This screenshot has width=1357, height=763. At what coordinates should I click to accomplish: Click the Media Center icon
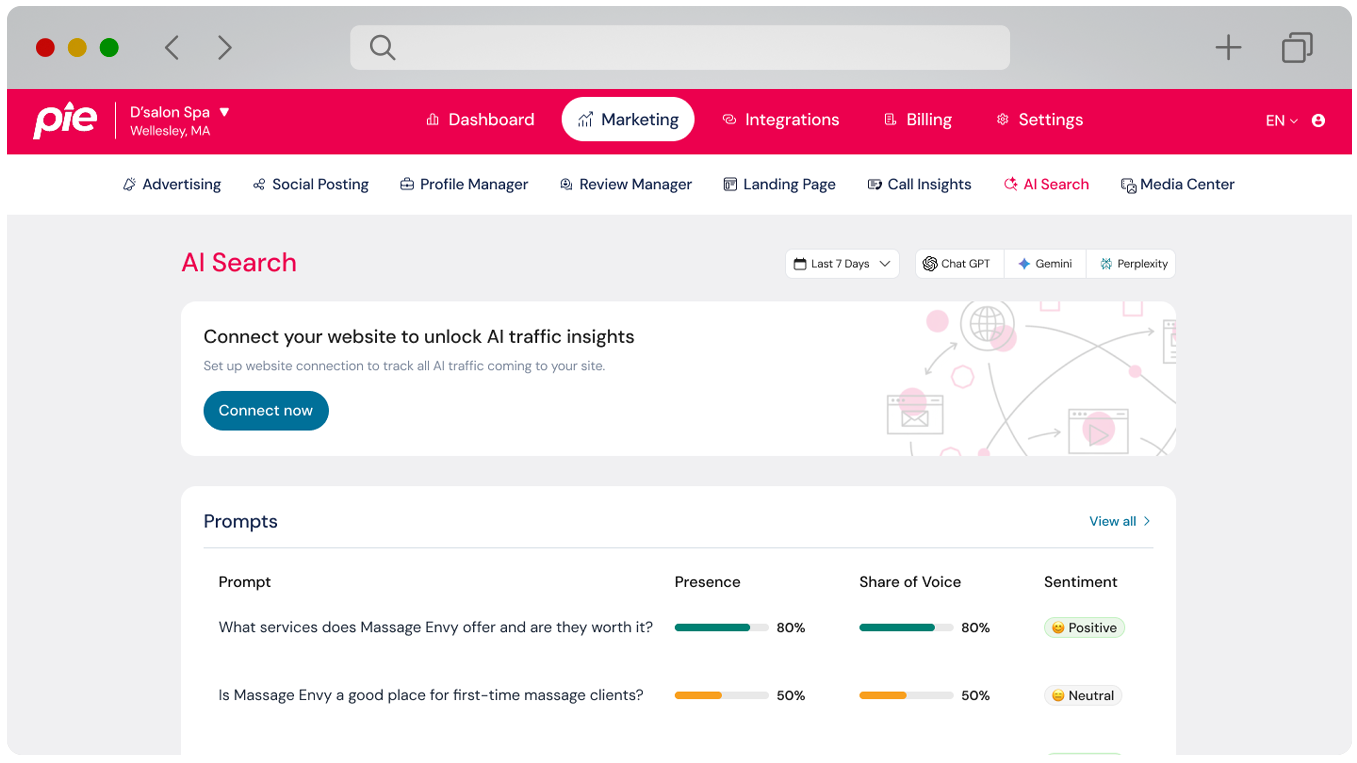click(x=1128, y=185)
